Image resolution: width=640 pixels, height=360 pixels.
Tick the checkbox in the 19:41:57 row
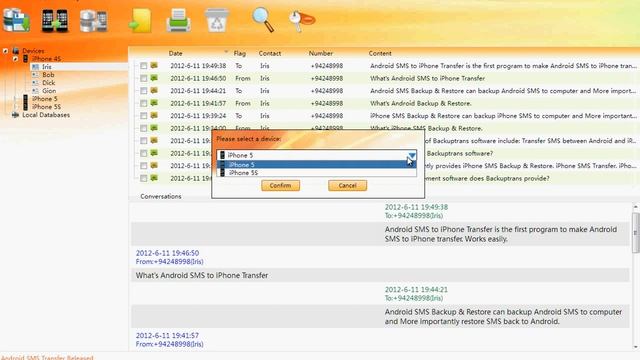pos(144,103)
